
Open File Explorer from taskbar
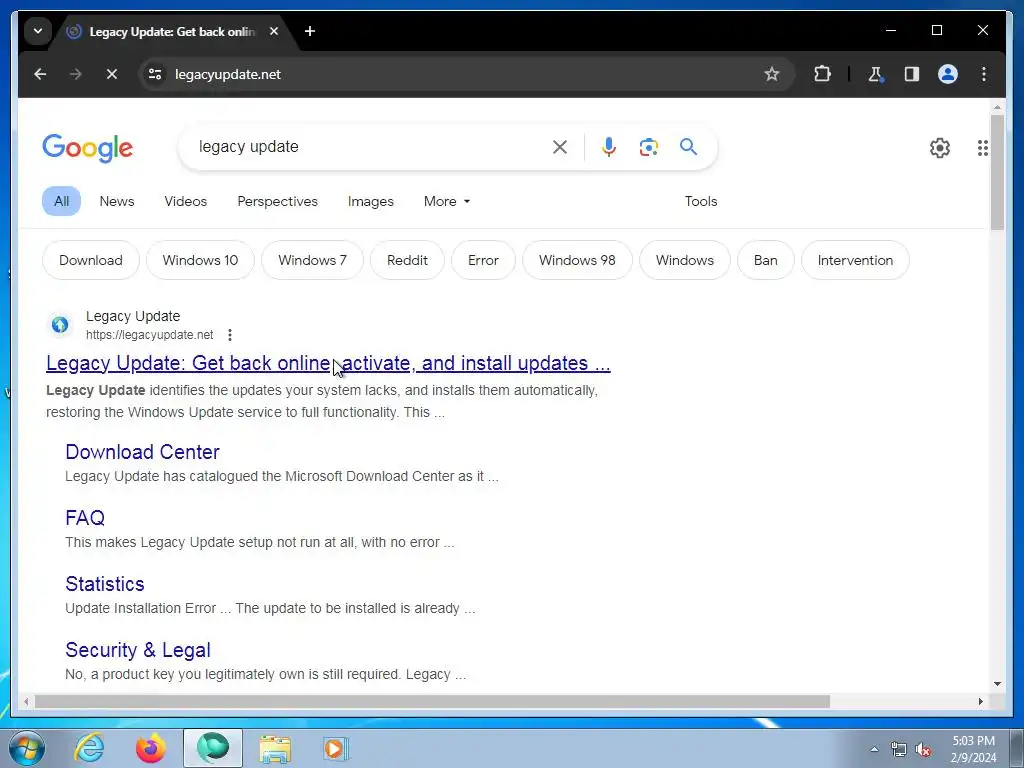(275, 748)
